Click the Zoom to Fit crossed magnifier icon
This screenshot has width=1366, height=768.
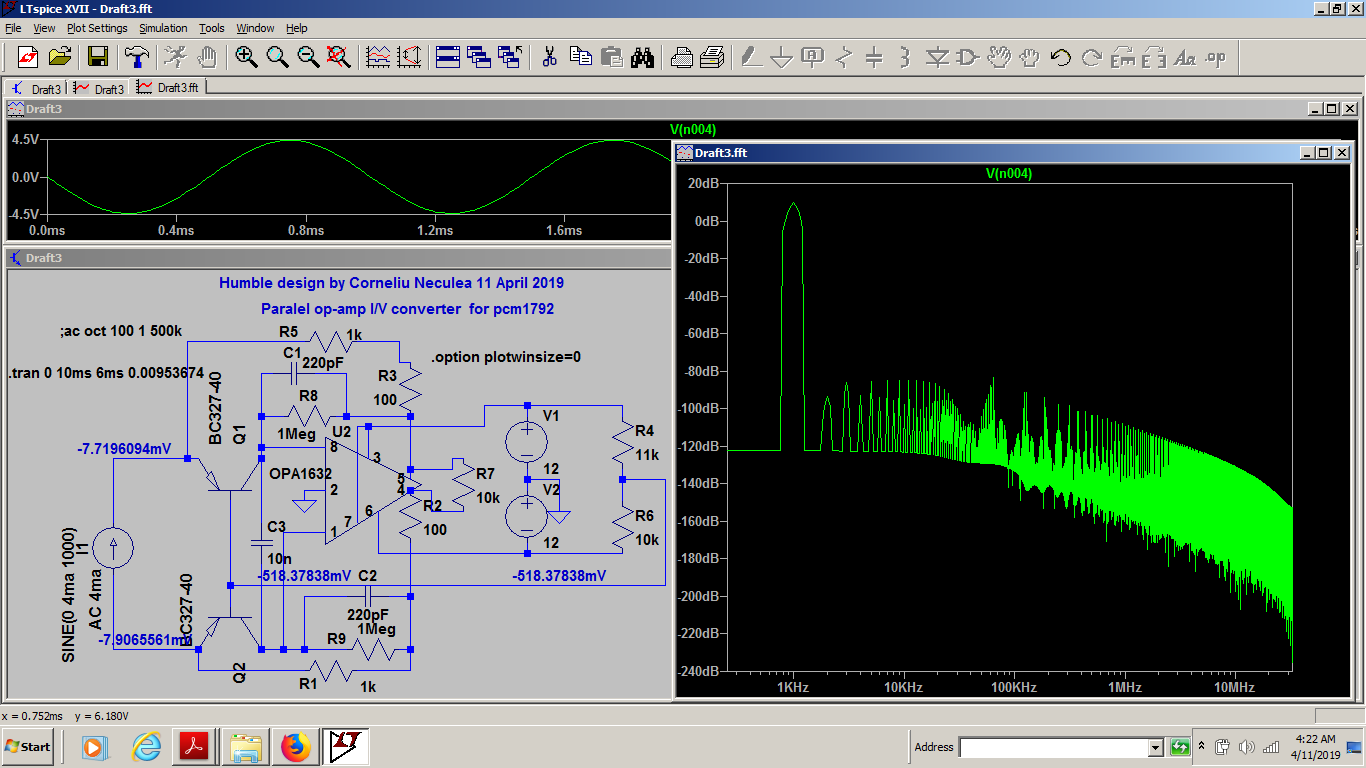(339, 57)
